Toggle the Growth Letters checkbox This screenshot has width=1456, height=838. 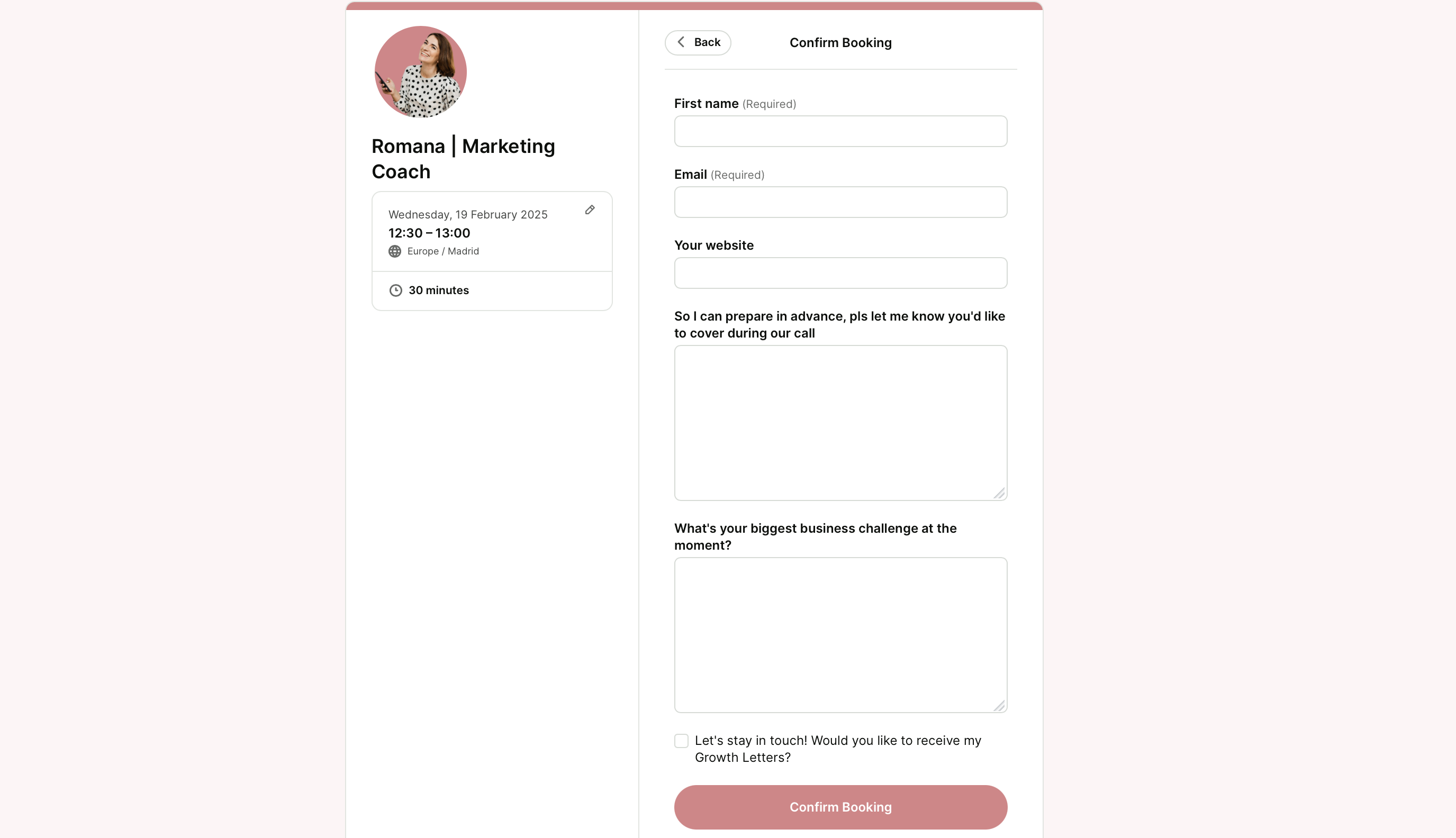click(x=681, y=740)
